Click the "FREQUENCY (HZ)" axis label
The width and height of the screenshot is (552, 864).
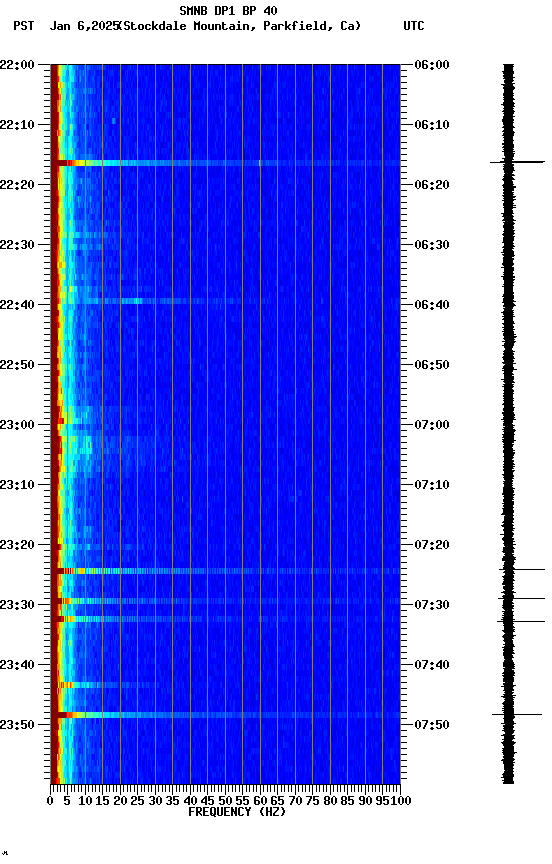click(x=237, y=812)
